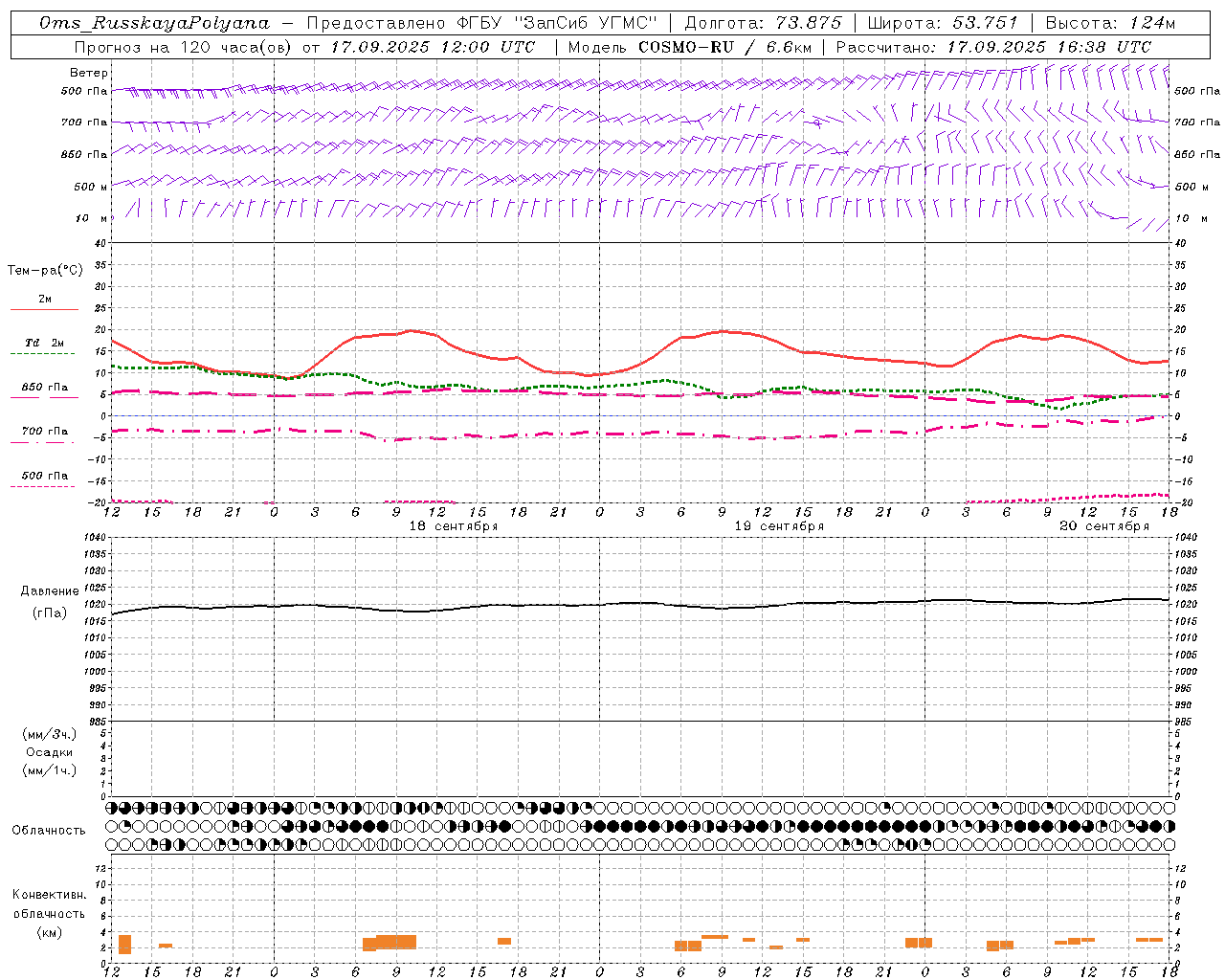Image resolution: width=1225 pixels, height=980 pixels.
Task: Click the Ветер wind panel label
Action: (x=89, y=73)
